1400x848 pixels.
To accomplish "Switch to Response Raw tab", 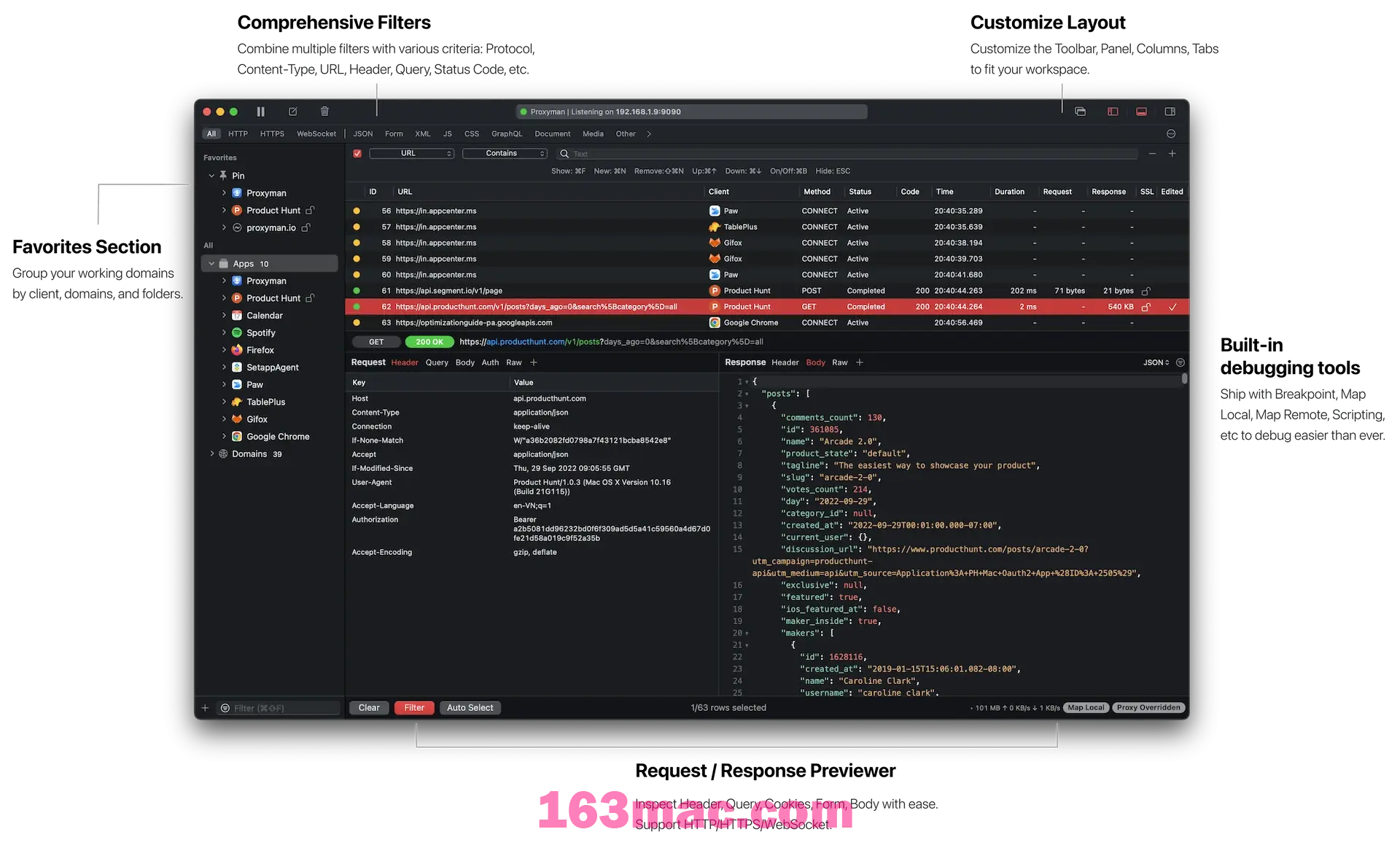I will [840, 362].
